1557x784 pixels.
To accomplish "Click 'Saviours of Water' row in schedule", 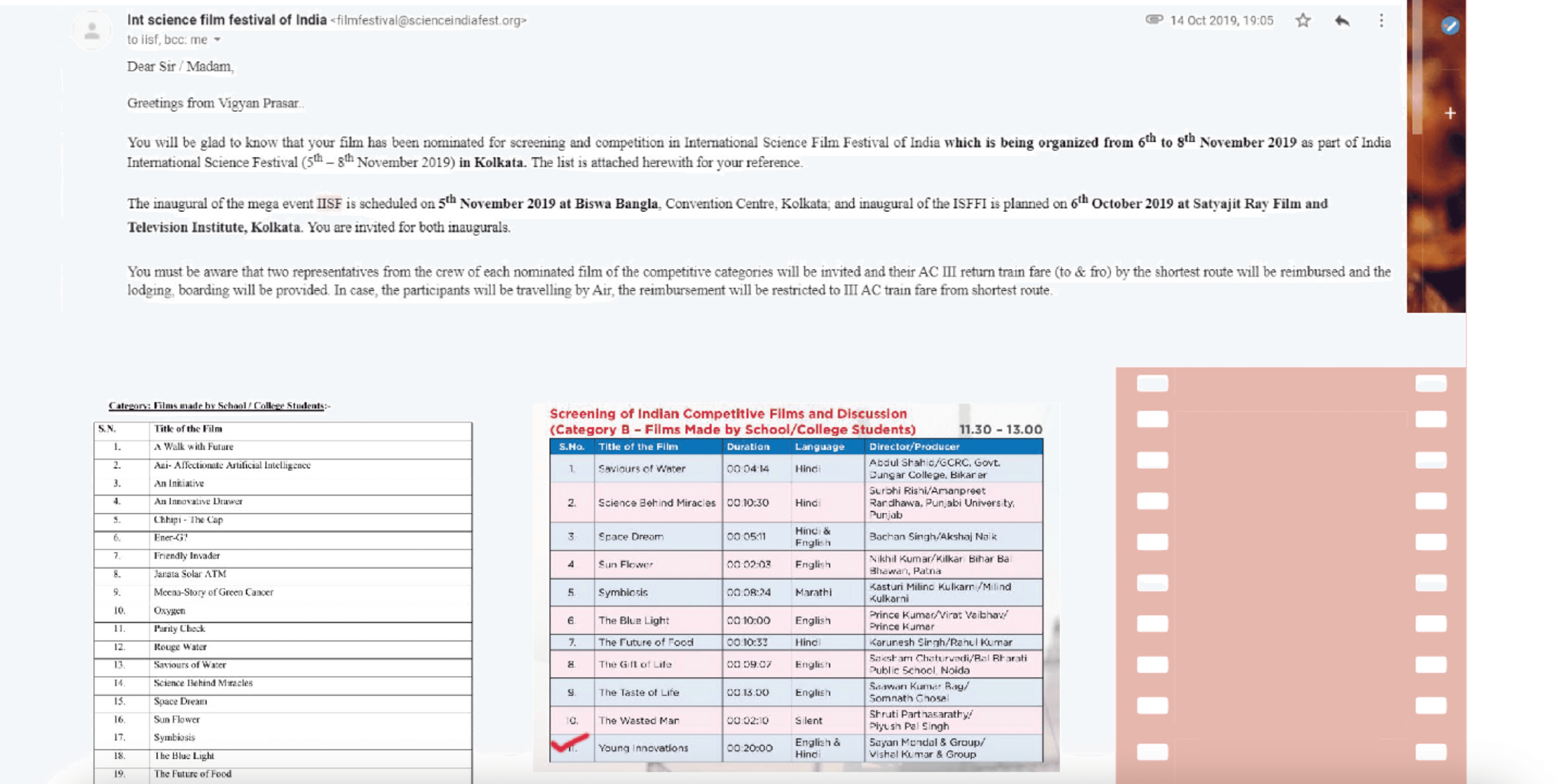I will (641, 468).
